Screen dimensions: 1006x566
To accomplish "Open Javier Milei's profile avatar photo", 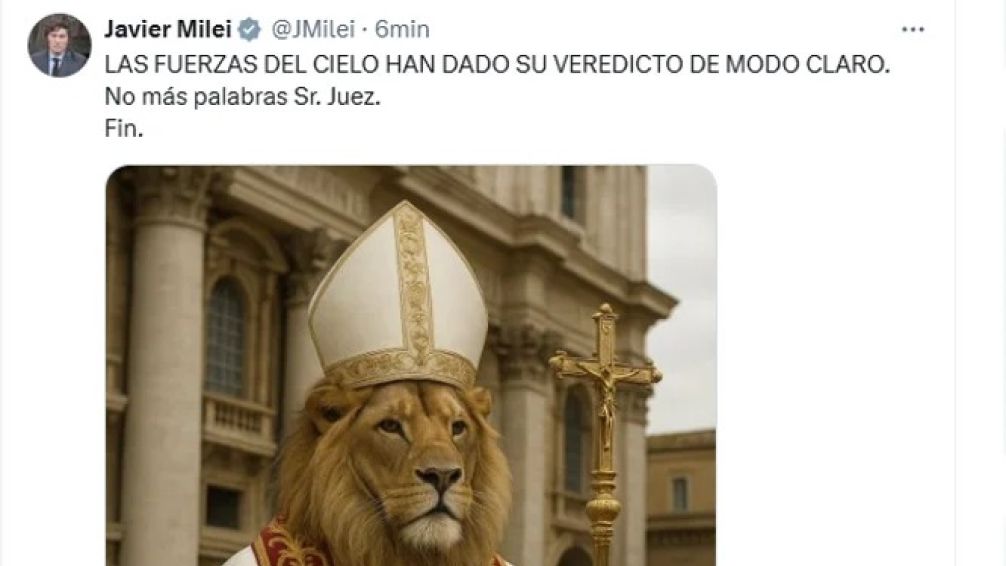I will tap(59, 46).
